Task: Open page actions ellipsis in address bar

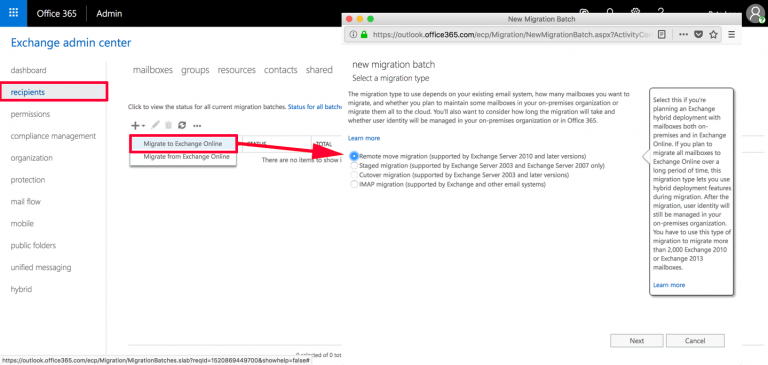Action: click(683, 35)
